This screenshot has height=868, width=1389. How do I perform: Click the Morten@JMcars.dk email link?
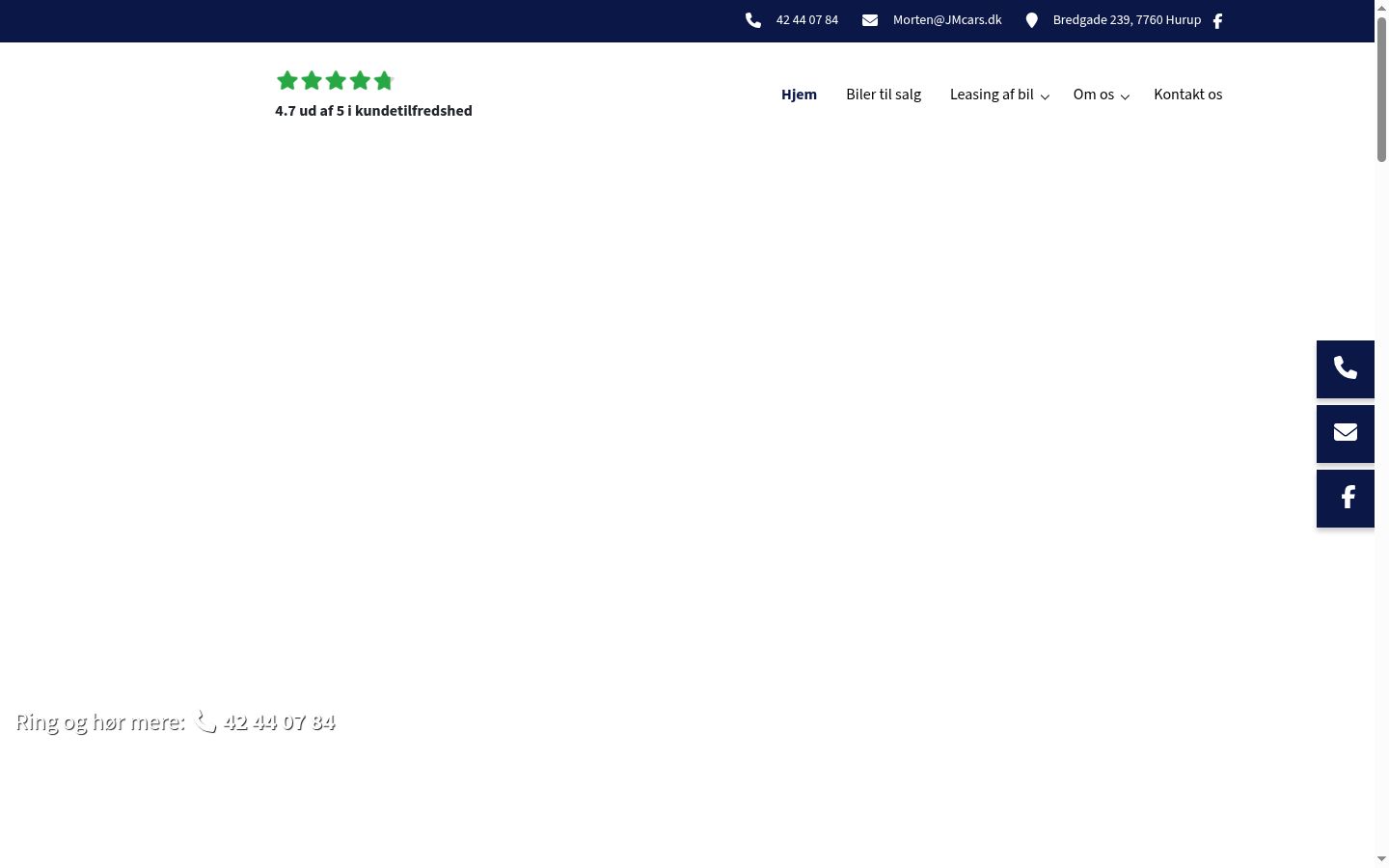(x=947, y=20)
